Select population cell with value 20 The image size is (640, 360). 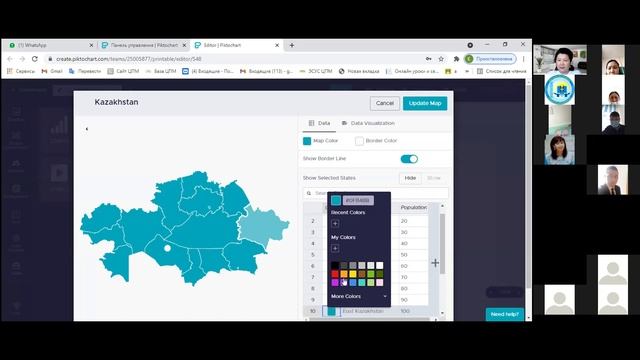pyautogui.click(x=413, y=221)
